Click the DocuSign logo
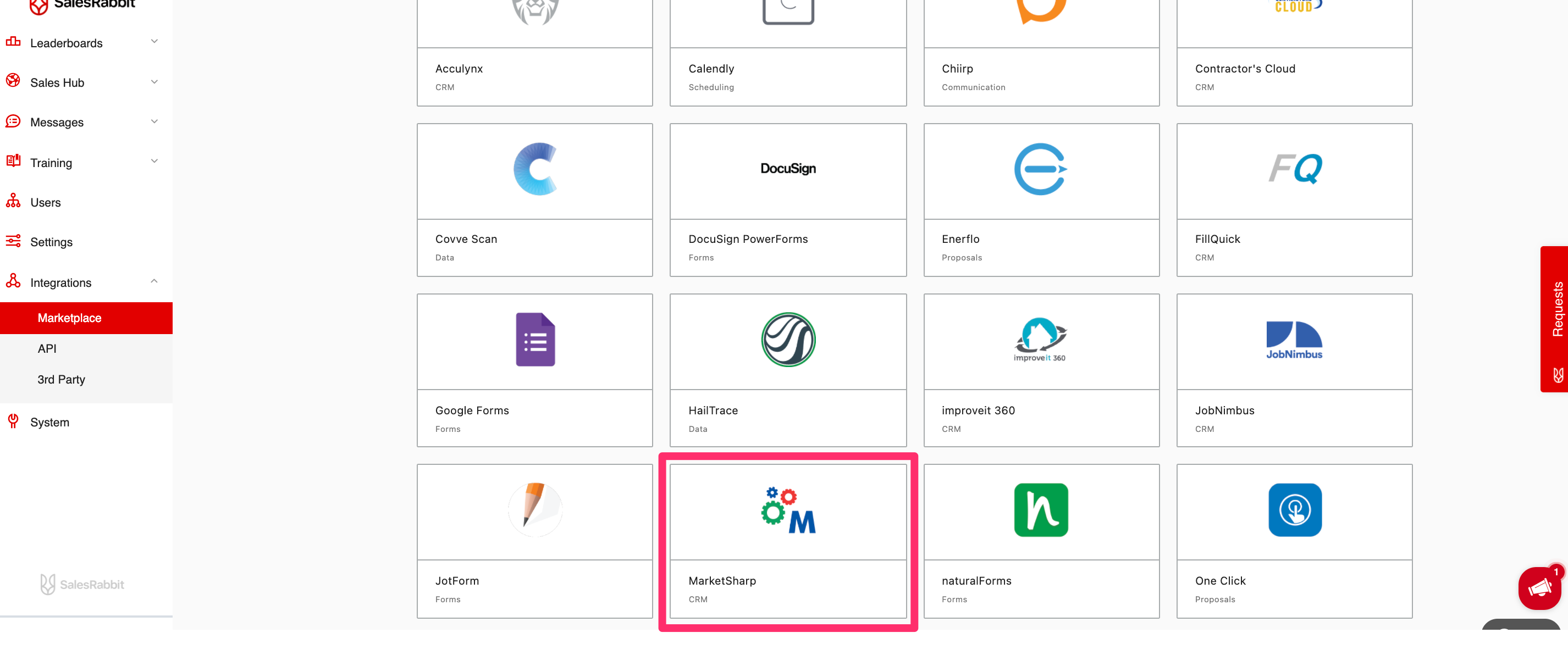Viewport: 1568px width, 655px height. [x=788, y=169]
